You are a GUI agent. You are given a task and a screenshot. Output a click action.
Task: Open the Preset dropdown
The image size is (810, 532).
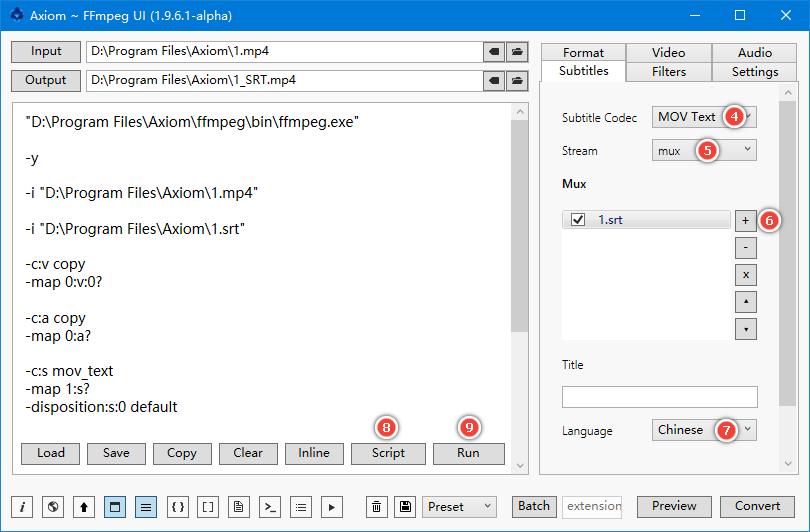coord(459,506)
